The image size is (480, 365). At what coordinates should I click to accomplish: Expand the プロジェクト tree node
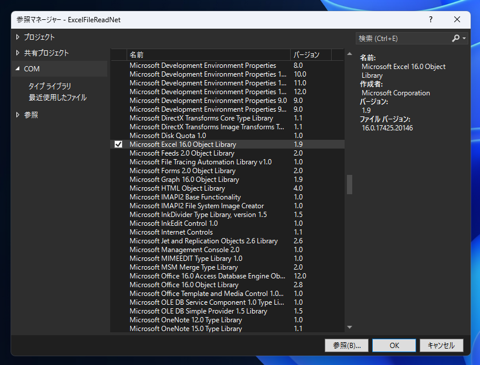18,37
